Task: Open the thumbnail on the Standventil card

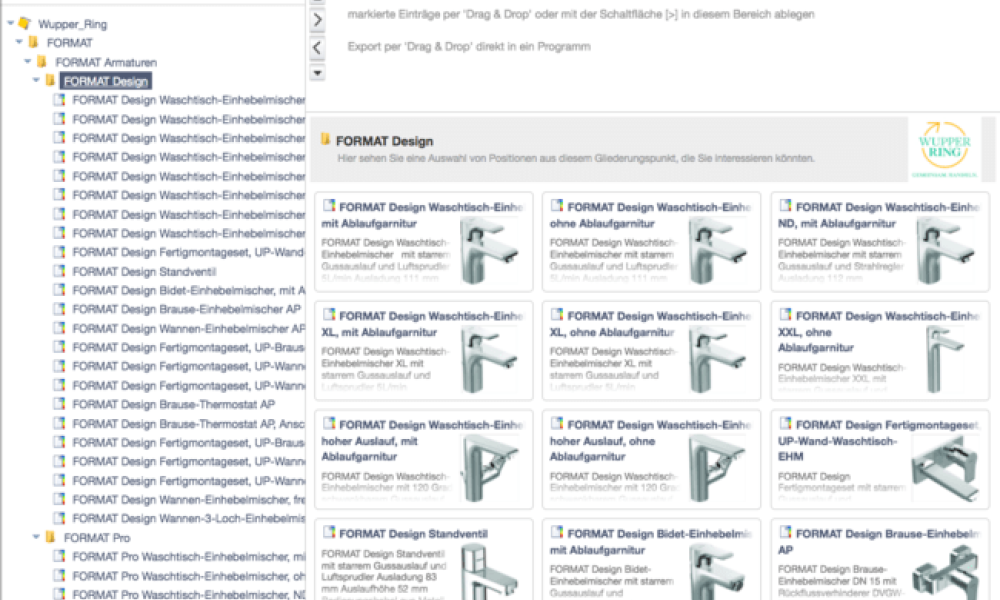Action: click(489, 571)
